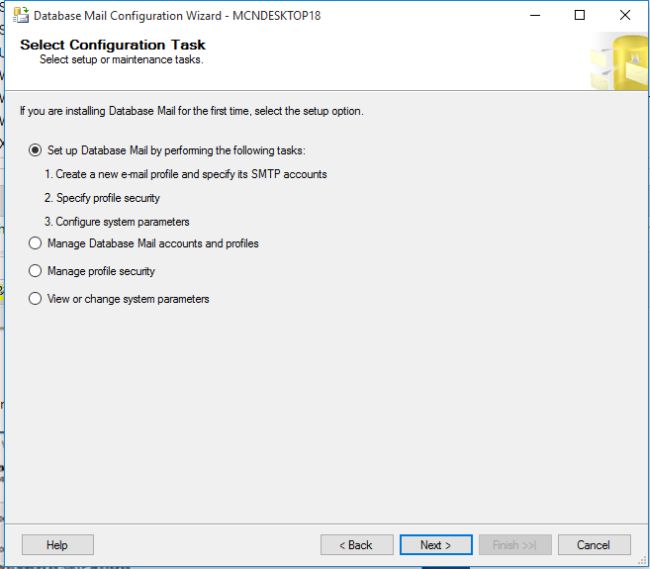Open Help for this wizard page
This screenshot has width=650, height=569.
click(57, 545)
